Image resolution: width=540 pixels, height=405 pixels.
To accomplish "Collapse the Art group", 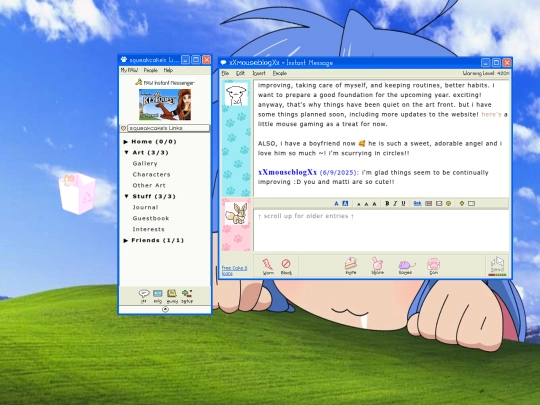I will 126,153.
